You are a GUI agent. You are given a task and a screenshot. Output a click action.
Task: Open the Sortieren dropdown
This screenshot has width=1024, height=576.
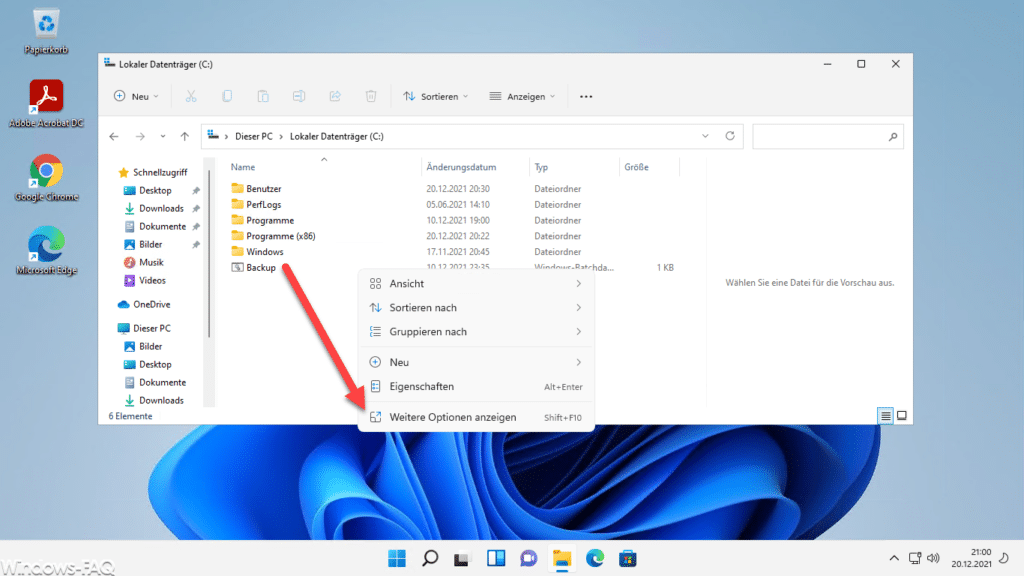(x=436, y=97)
